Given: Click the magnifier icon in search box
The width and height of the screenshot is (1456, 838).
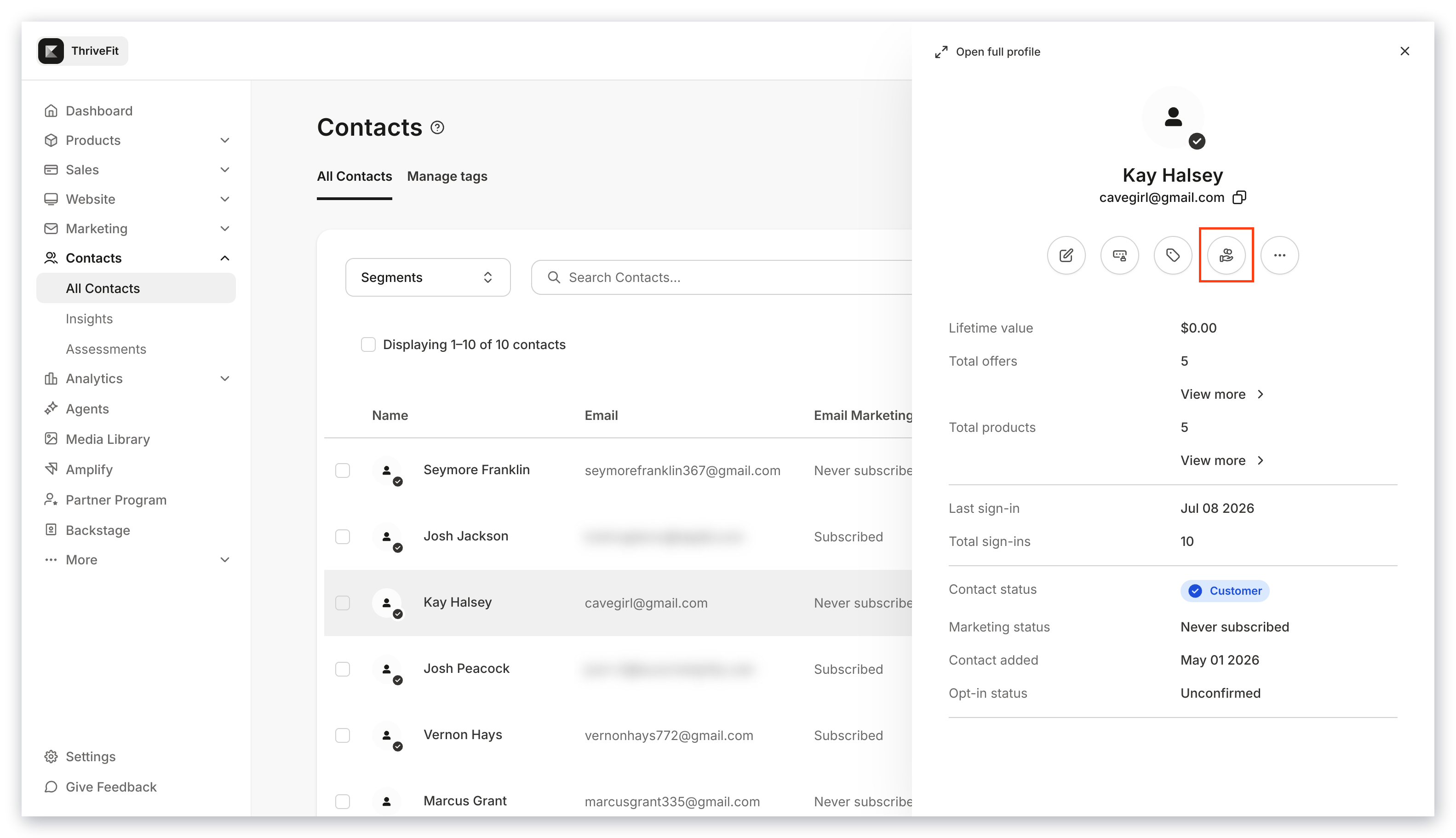Looking at the screenshot, I should 554,277.
